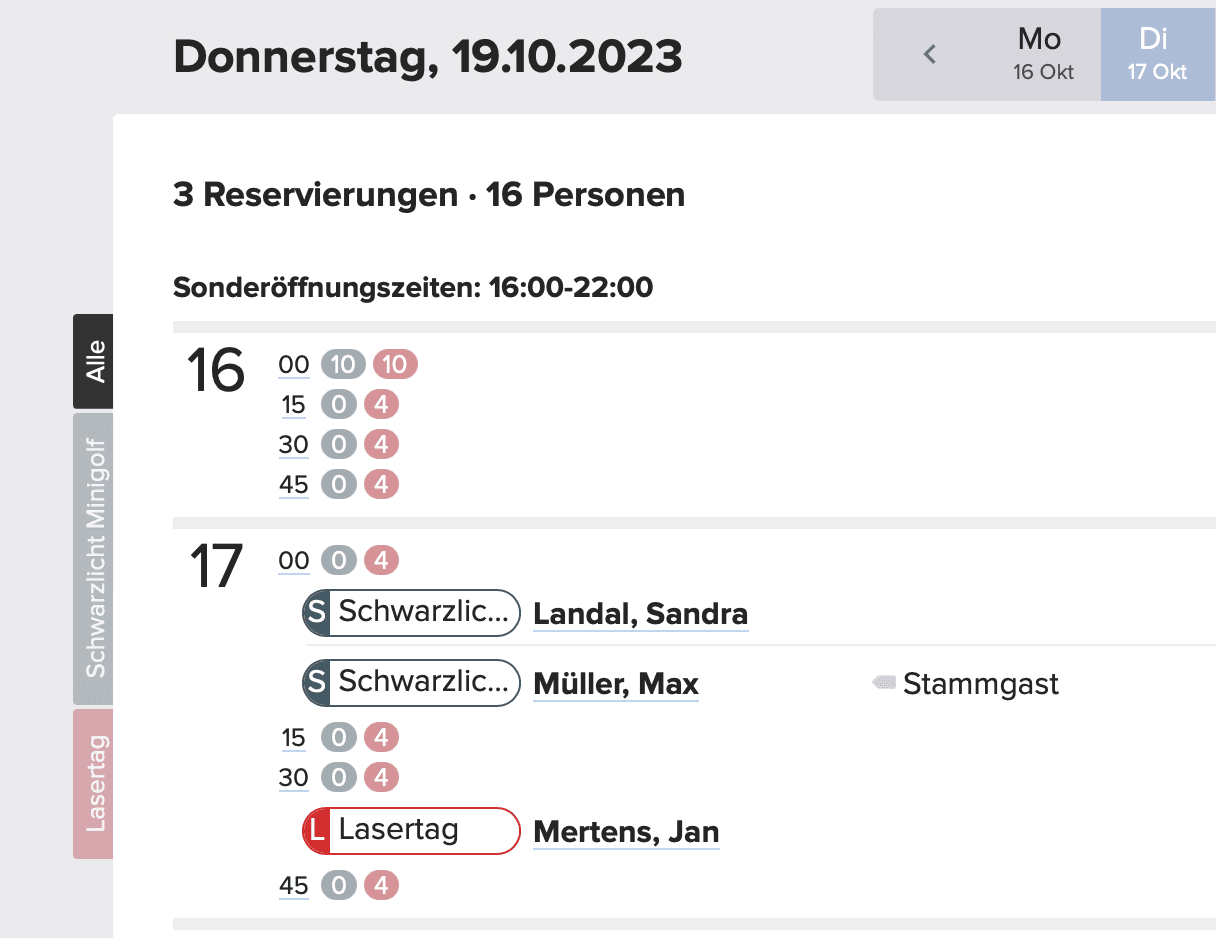Click the red 4 badge at 16:15
Screen dimensions: 1216x938
click(x=381, y=405)
